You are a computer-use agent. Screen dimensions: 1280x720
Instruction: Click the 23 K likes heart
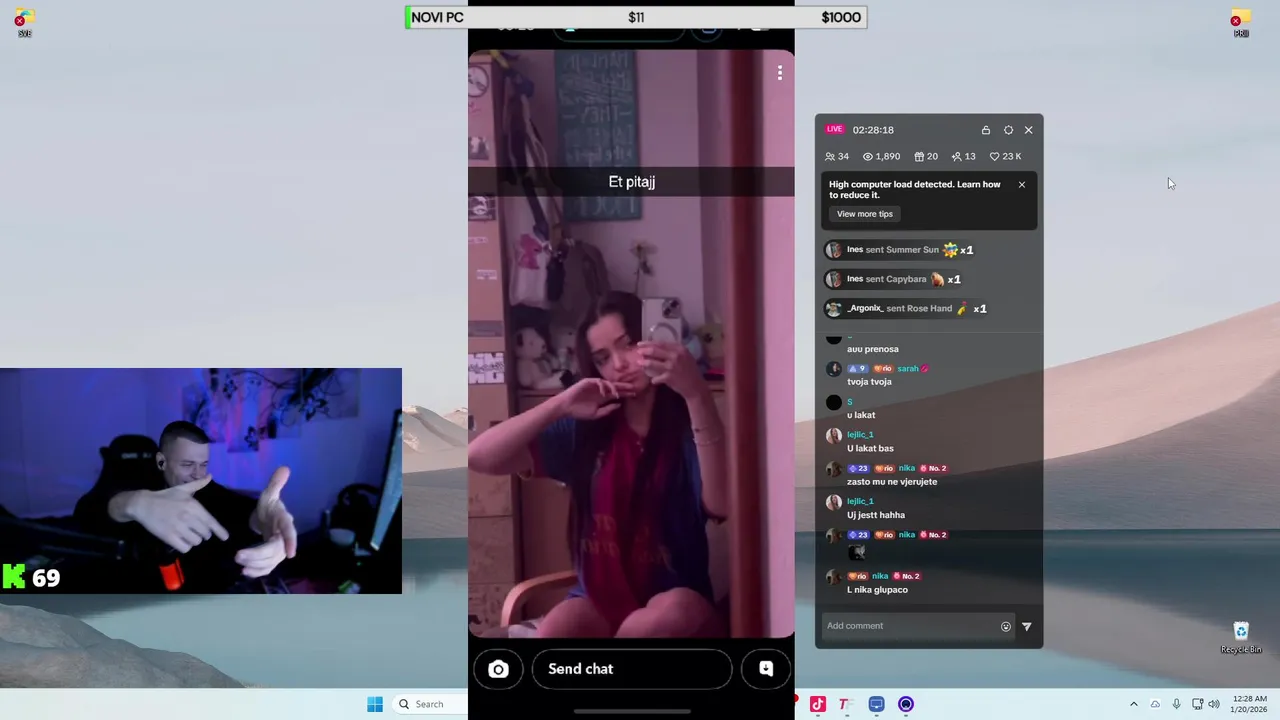pos(1006,157)
